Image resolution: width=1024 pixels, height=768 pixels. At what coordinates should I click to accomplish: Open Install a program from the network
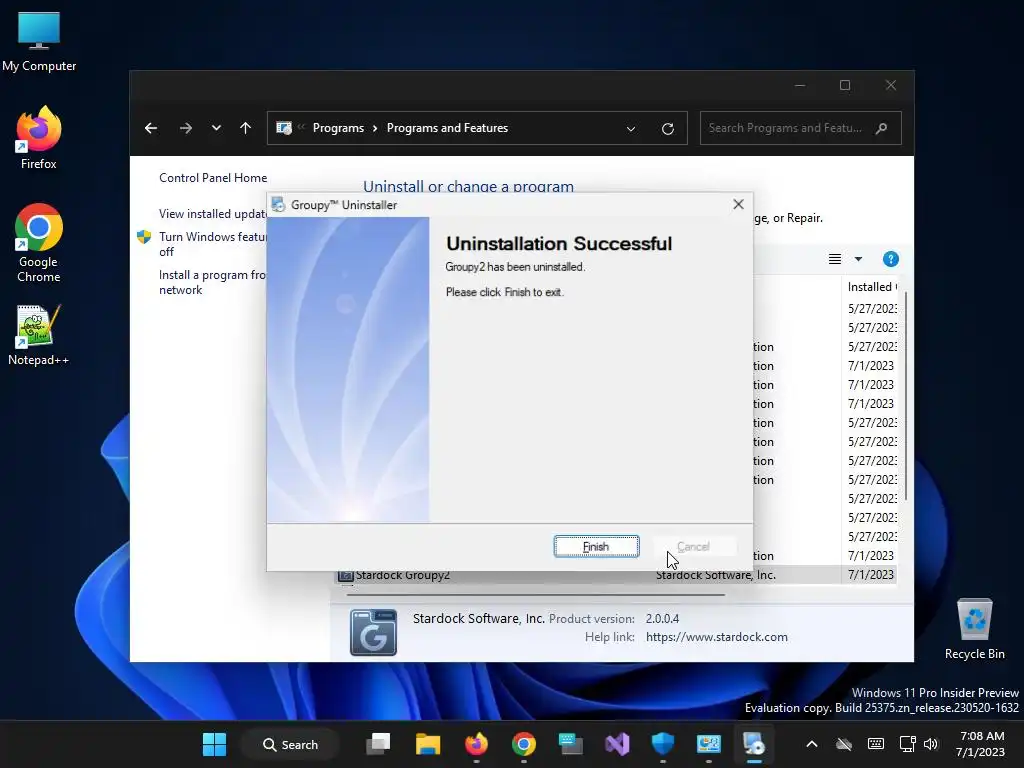coord(213,282)
